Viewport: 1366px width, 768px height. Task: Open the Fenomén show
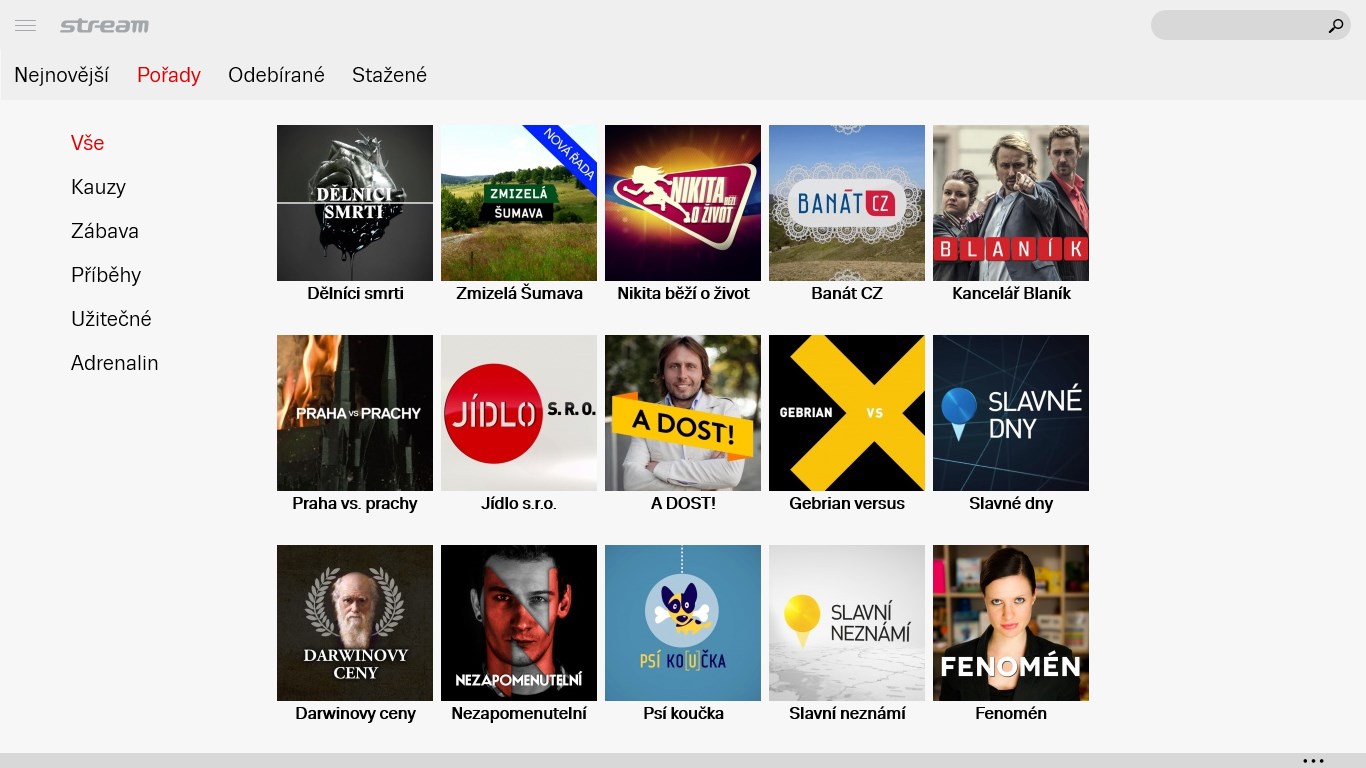(x=1010, y=623)
